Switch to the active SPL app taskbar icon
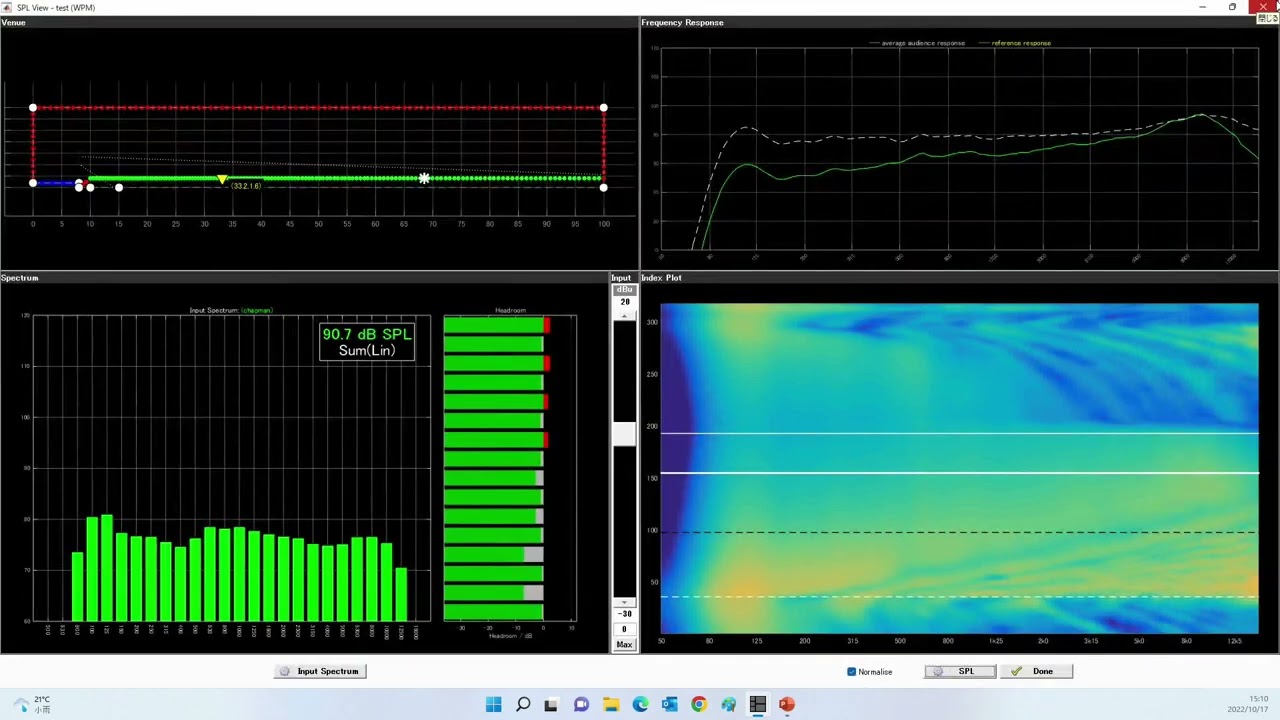This screenshot has width=1280, height=720. [x=757, y=704]
